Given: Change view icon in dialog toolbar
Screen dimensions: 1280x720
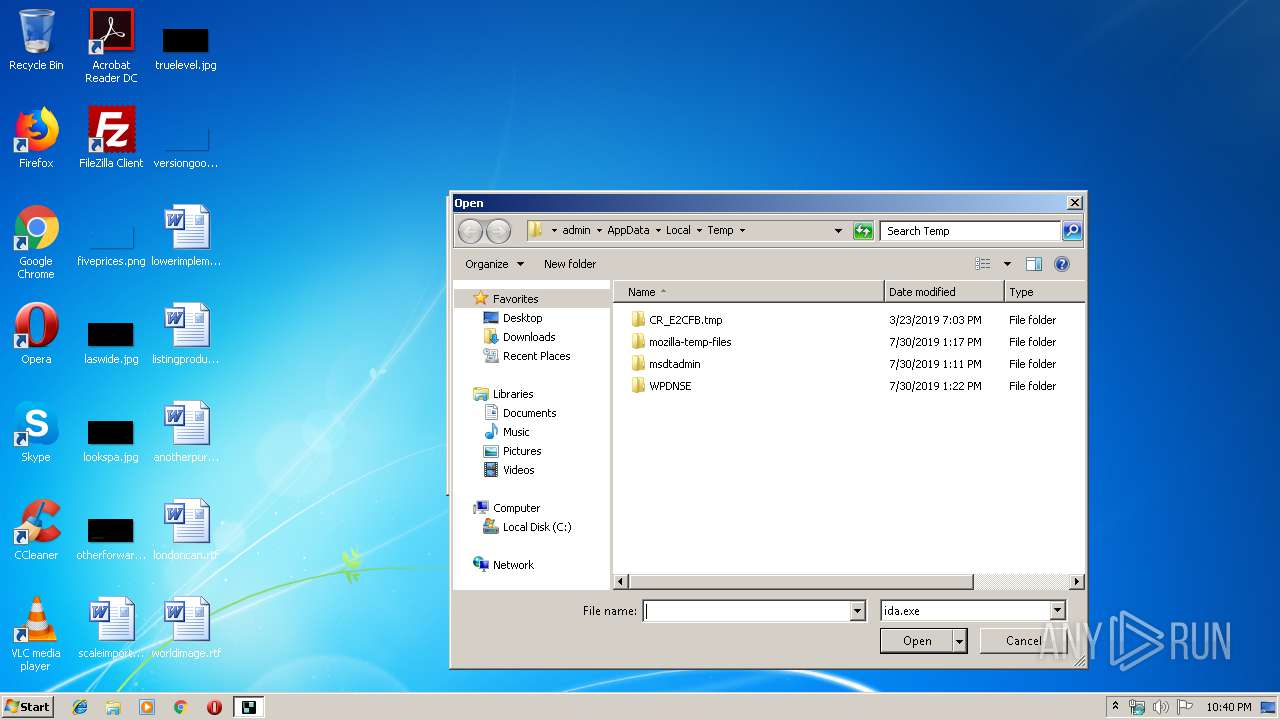Looking at the screenshot, I should coord(983,264).
